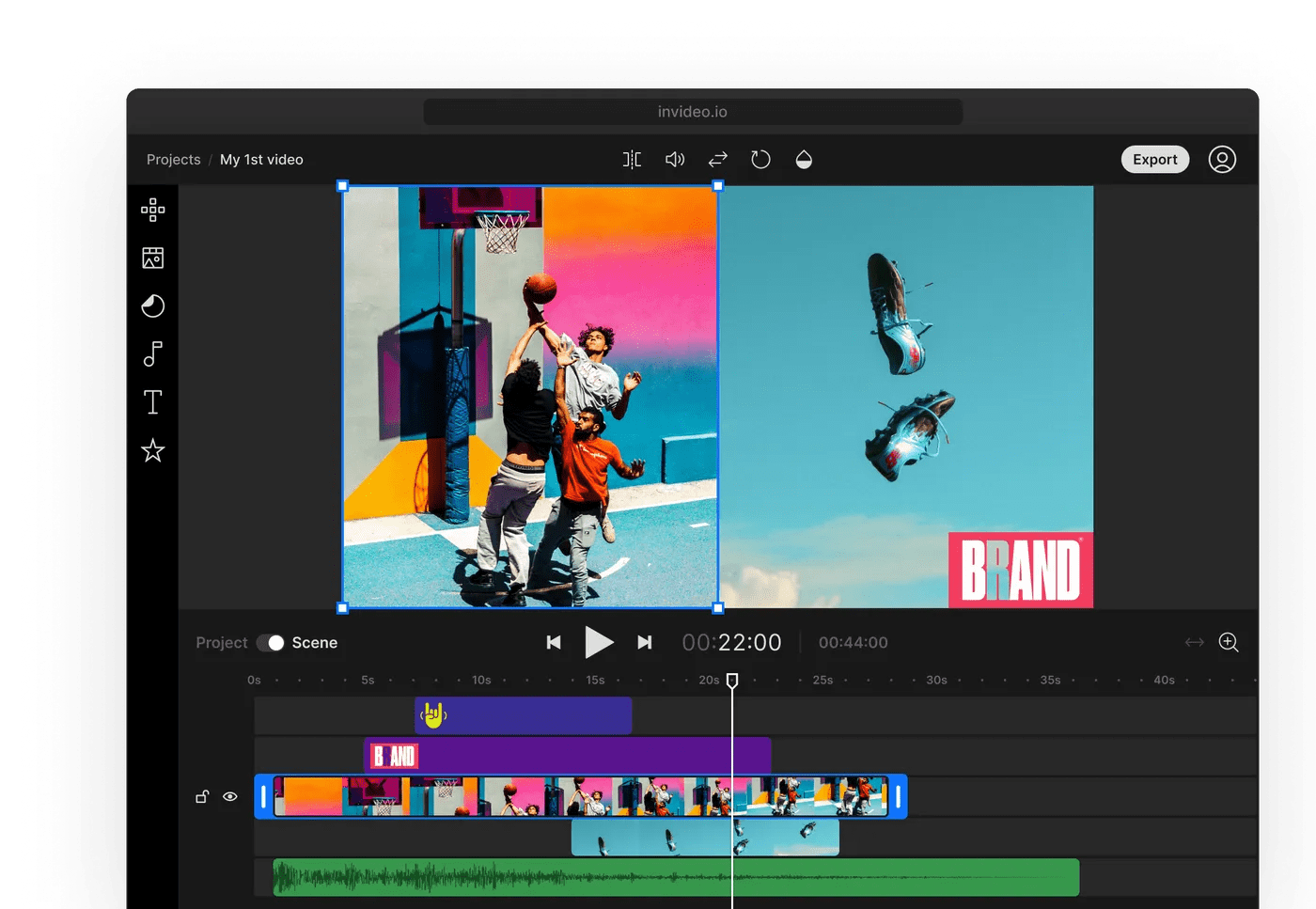This screenshot has height=909, width=1316.
Task: Toggle lock on the video track
Action: (202, 797)
